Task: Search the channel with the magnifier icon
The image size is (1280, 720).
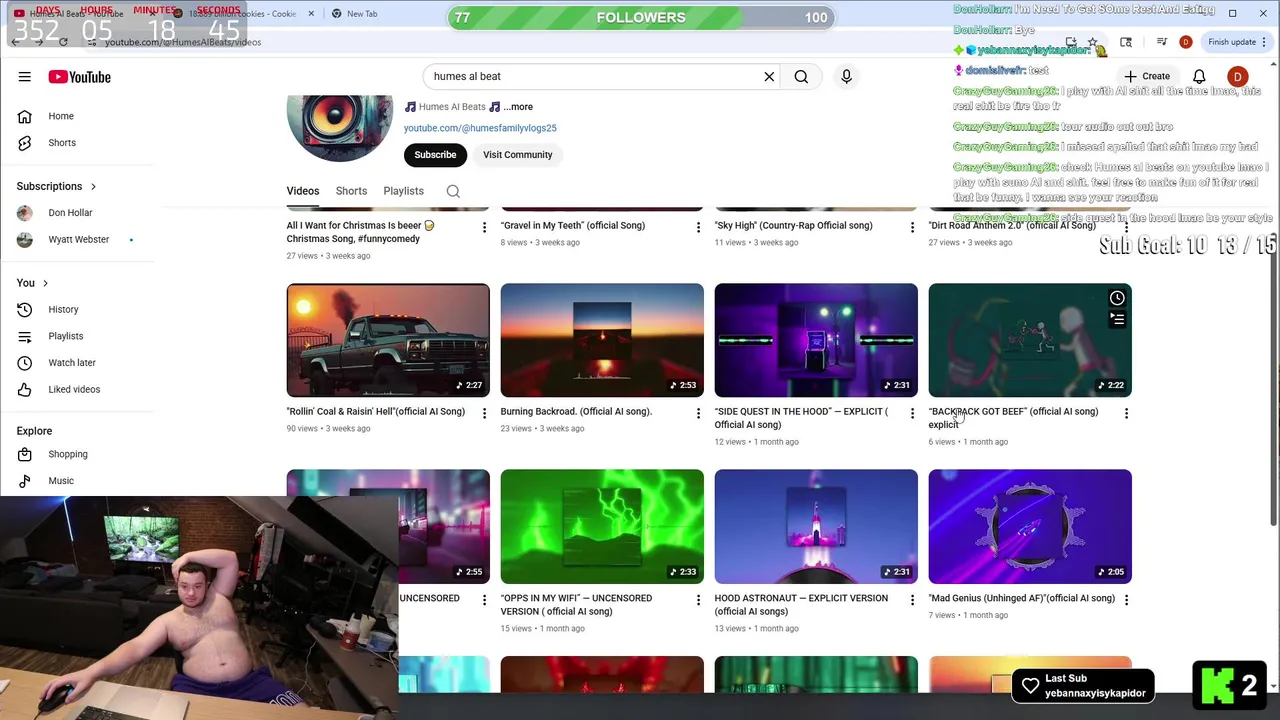Action: 453,191
